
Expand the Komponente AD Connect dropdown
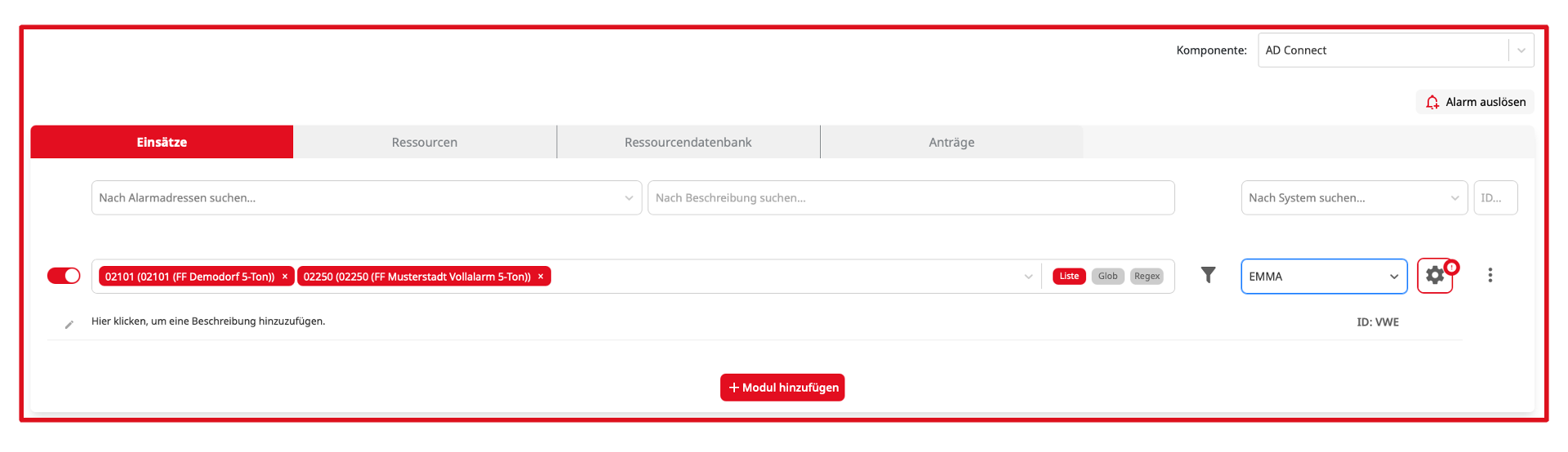(1521, 51)
